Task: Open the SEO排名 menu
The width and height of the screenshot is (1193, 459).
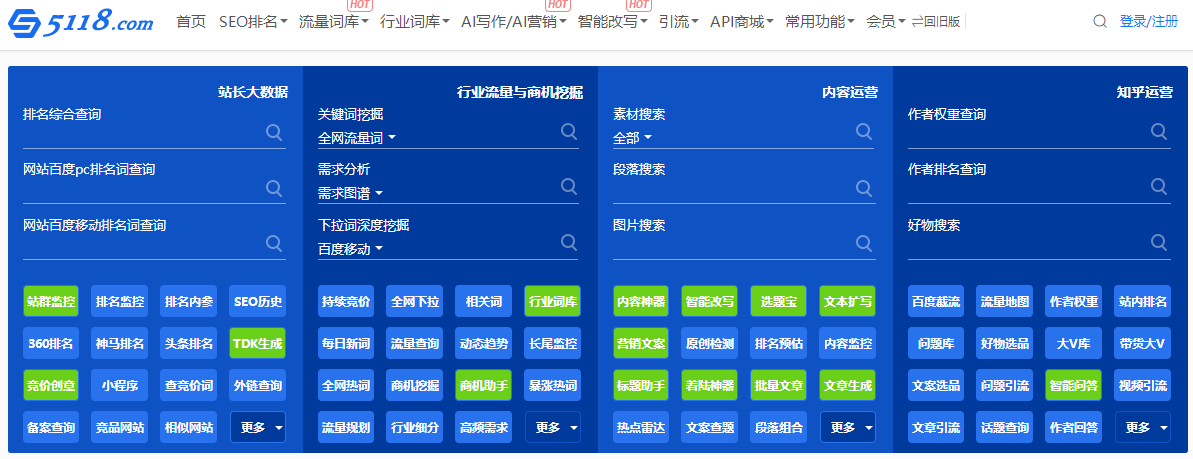Action: pos(253,22)
